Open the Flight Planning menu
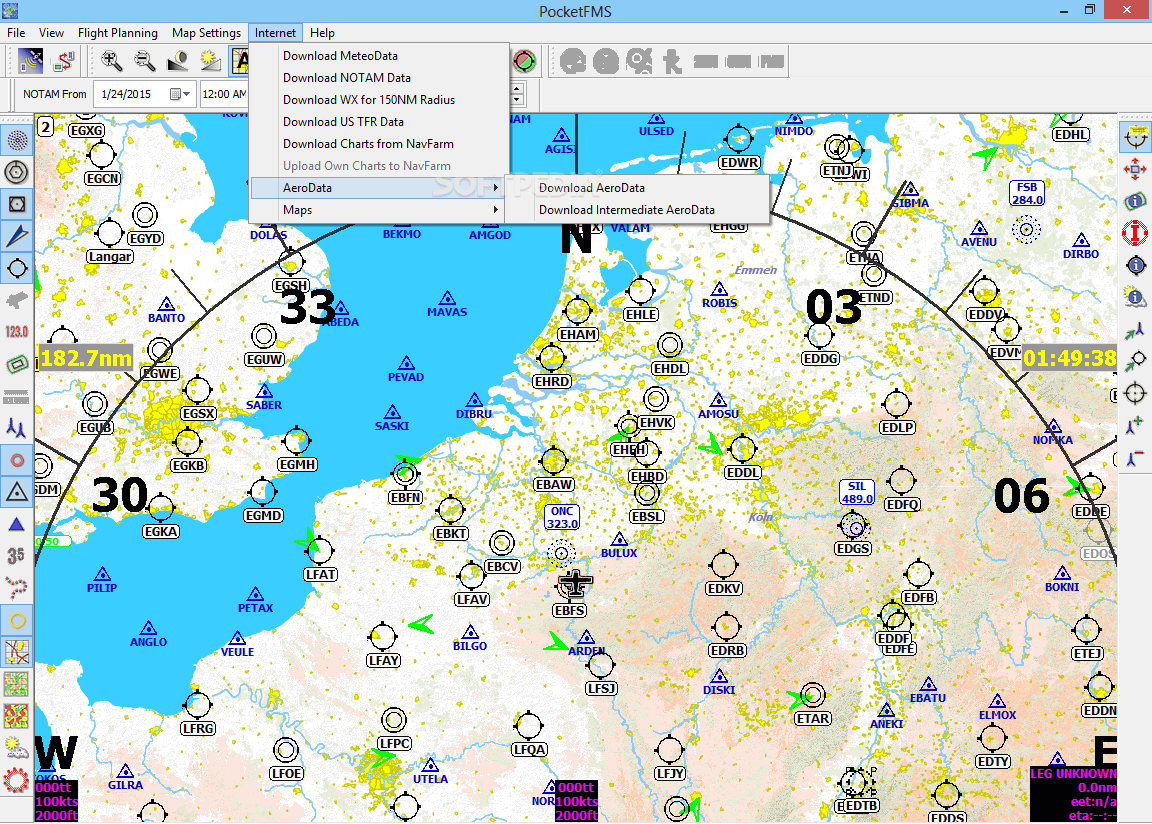Screen dimensions: 1152x824 [118, 33]
